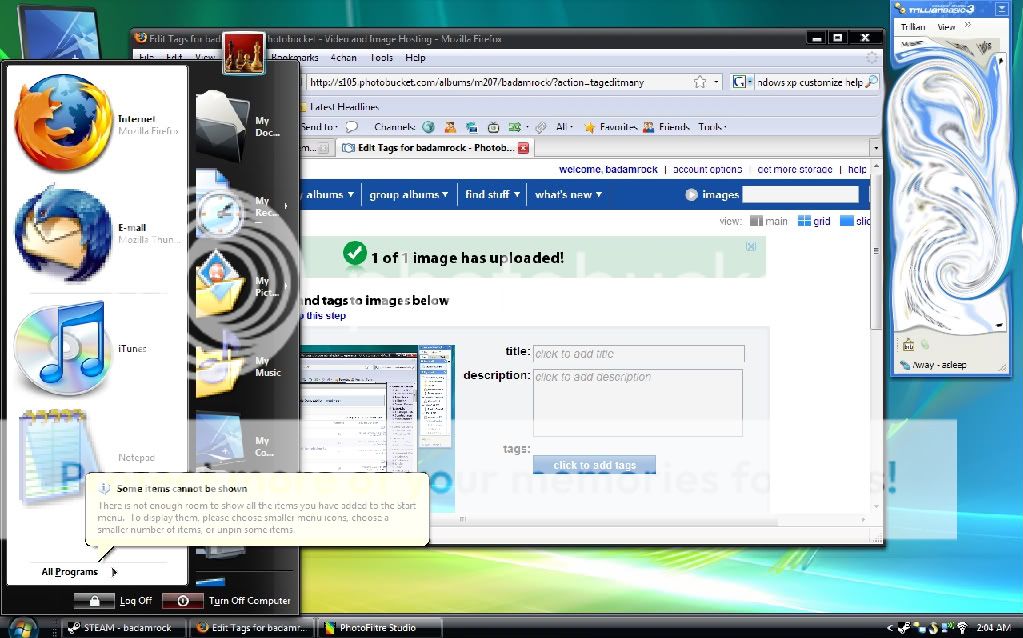Click the red Turn Off Computer icon
The image size is (1023, 638).
click(183, 601)
